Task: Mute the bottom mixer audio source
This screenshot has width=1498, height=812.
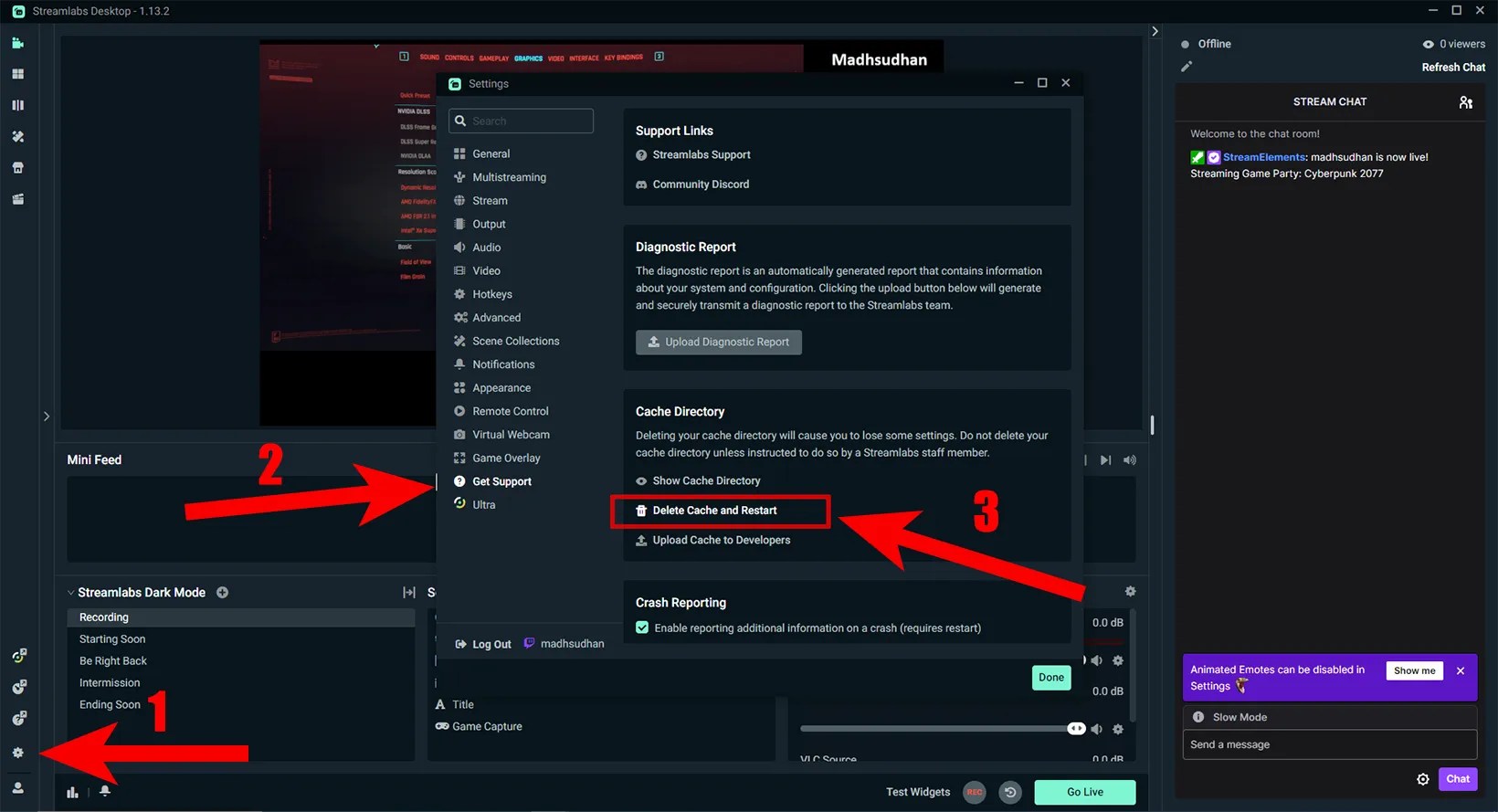Action: [1097, 729]
